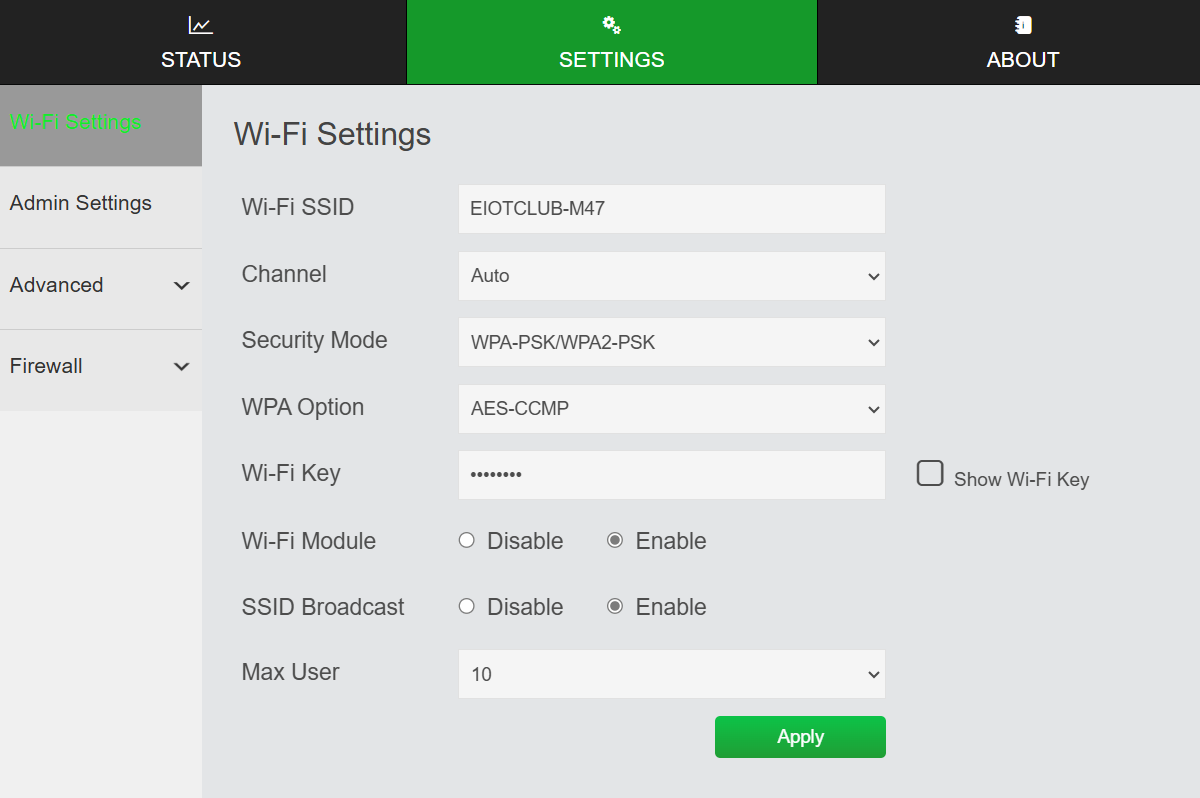Image resolution: width=1200 pixels, height=798 pixels.
Task: Select Enable for Wi-Fi Module
Action: tap(615, 541)
